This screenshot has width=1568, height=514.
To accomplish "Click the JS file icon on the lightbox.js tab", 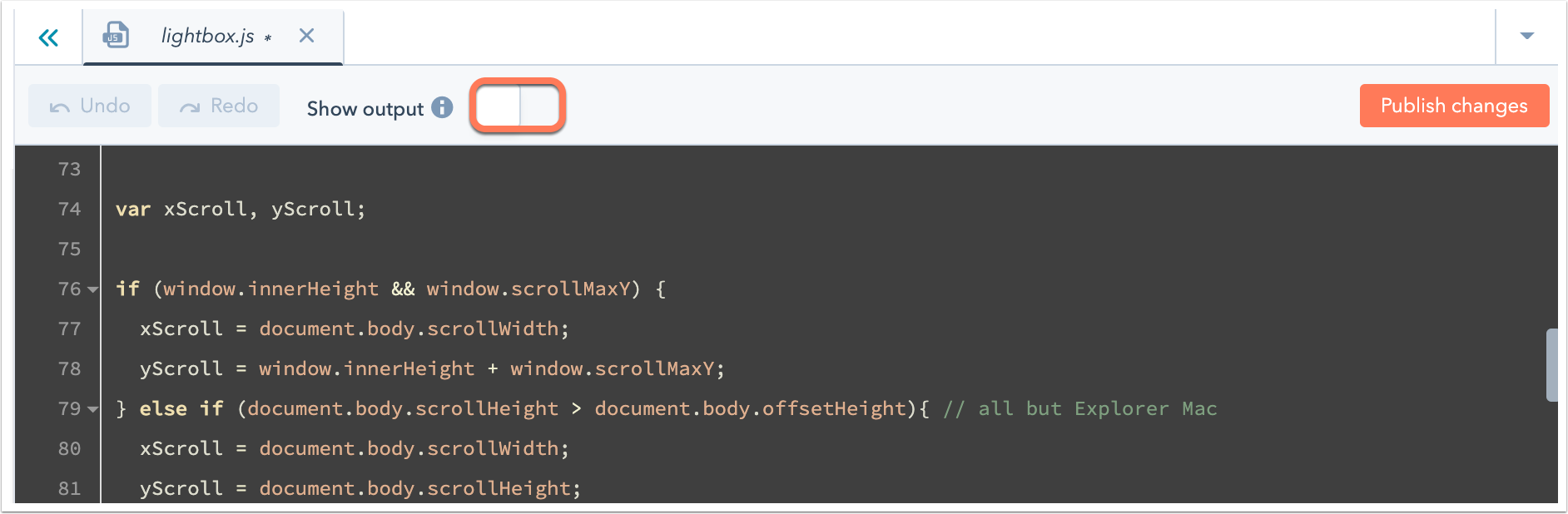I will [x=116, y=35].
